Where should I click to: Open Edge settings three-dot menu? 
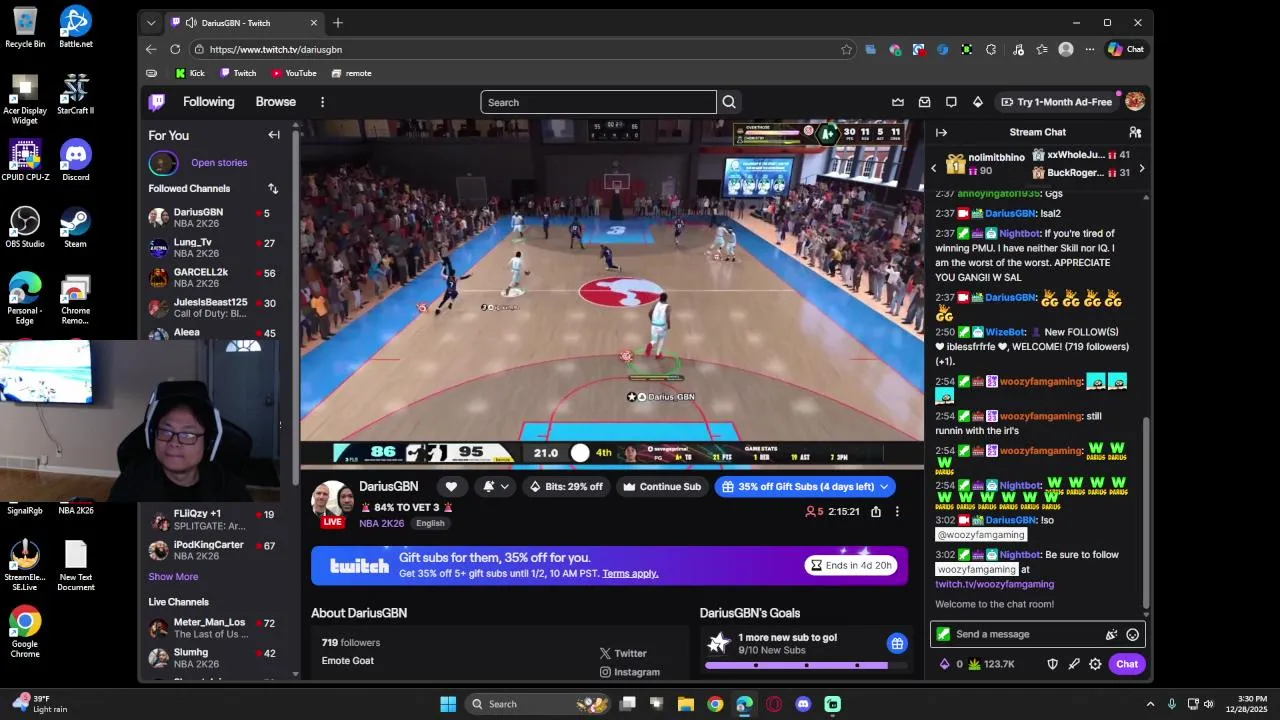(1089, 49)
